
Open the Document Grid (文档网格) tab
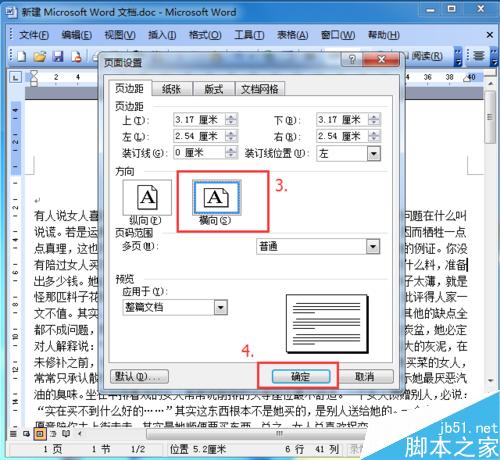(x=260, y=89)
